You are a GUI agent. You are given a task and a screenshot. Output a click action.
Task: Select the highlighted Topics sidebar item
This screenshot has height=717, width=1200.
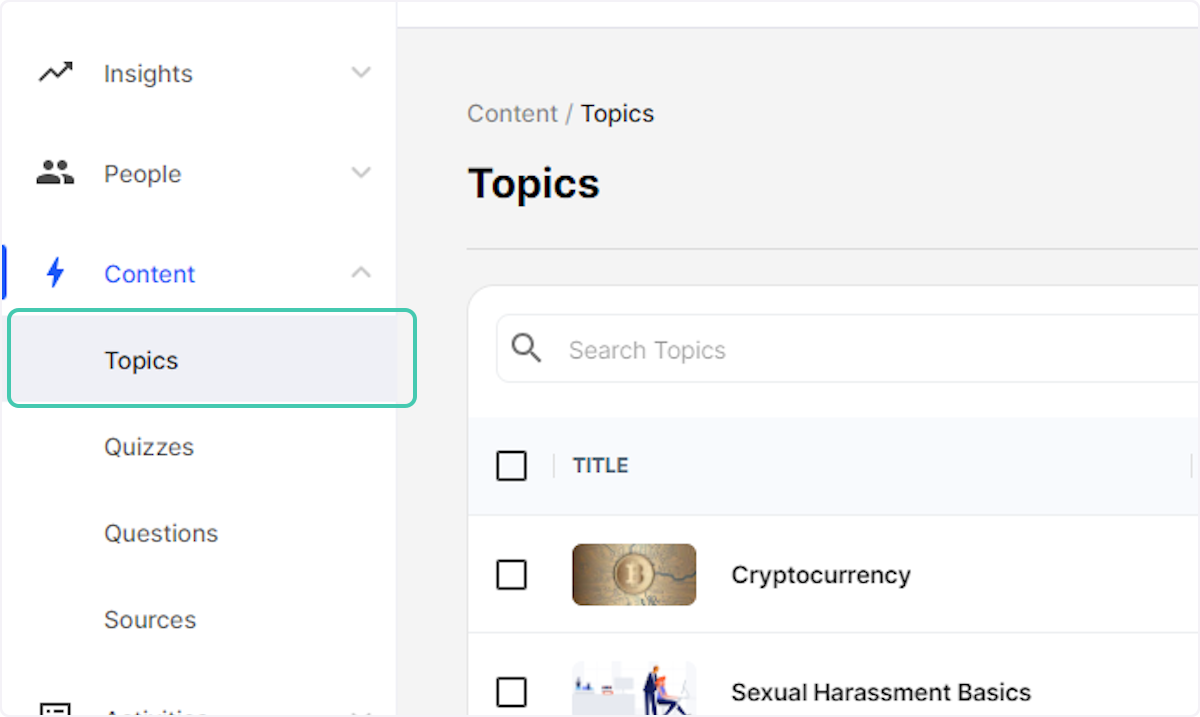[141, 359]
